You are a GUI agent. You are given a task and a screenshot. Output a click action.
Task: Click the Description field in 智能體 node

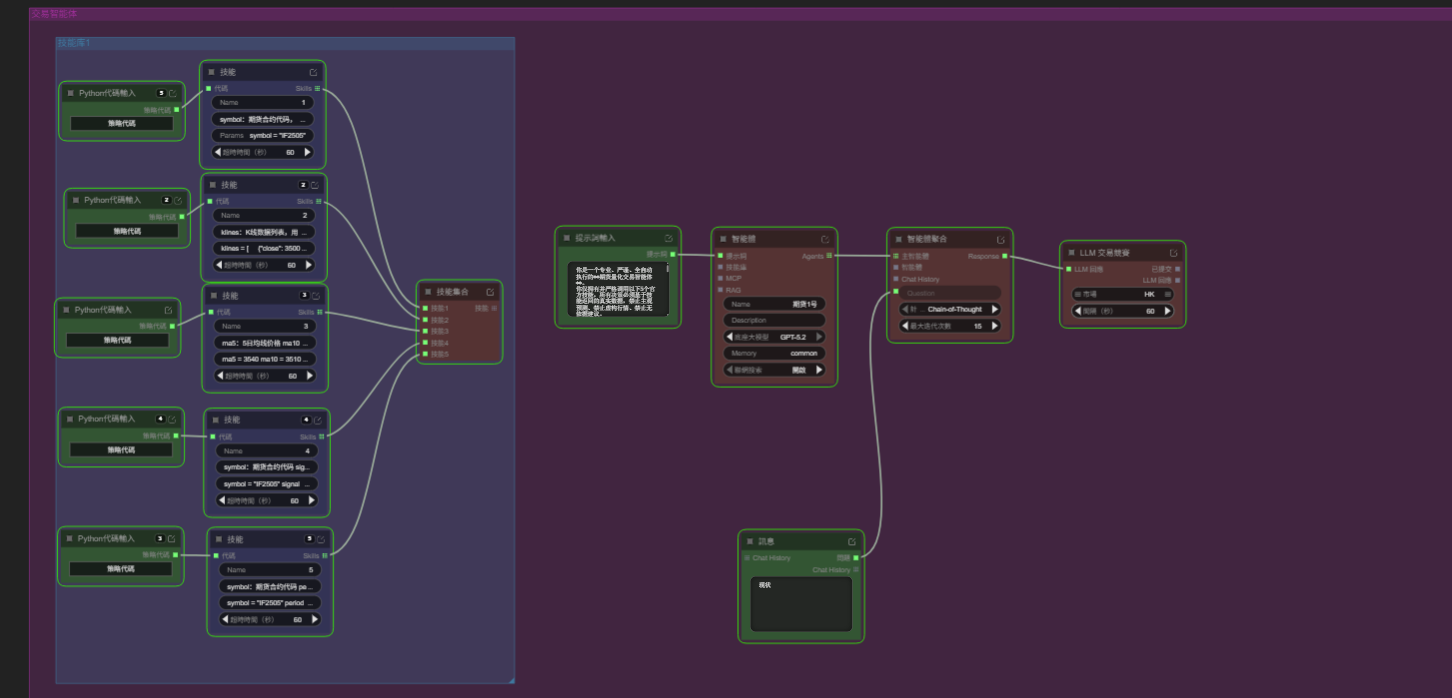click(x=774, y=321)
